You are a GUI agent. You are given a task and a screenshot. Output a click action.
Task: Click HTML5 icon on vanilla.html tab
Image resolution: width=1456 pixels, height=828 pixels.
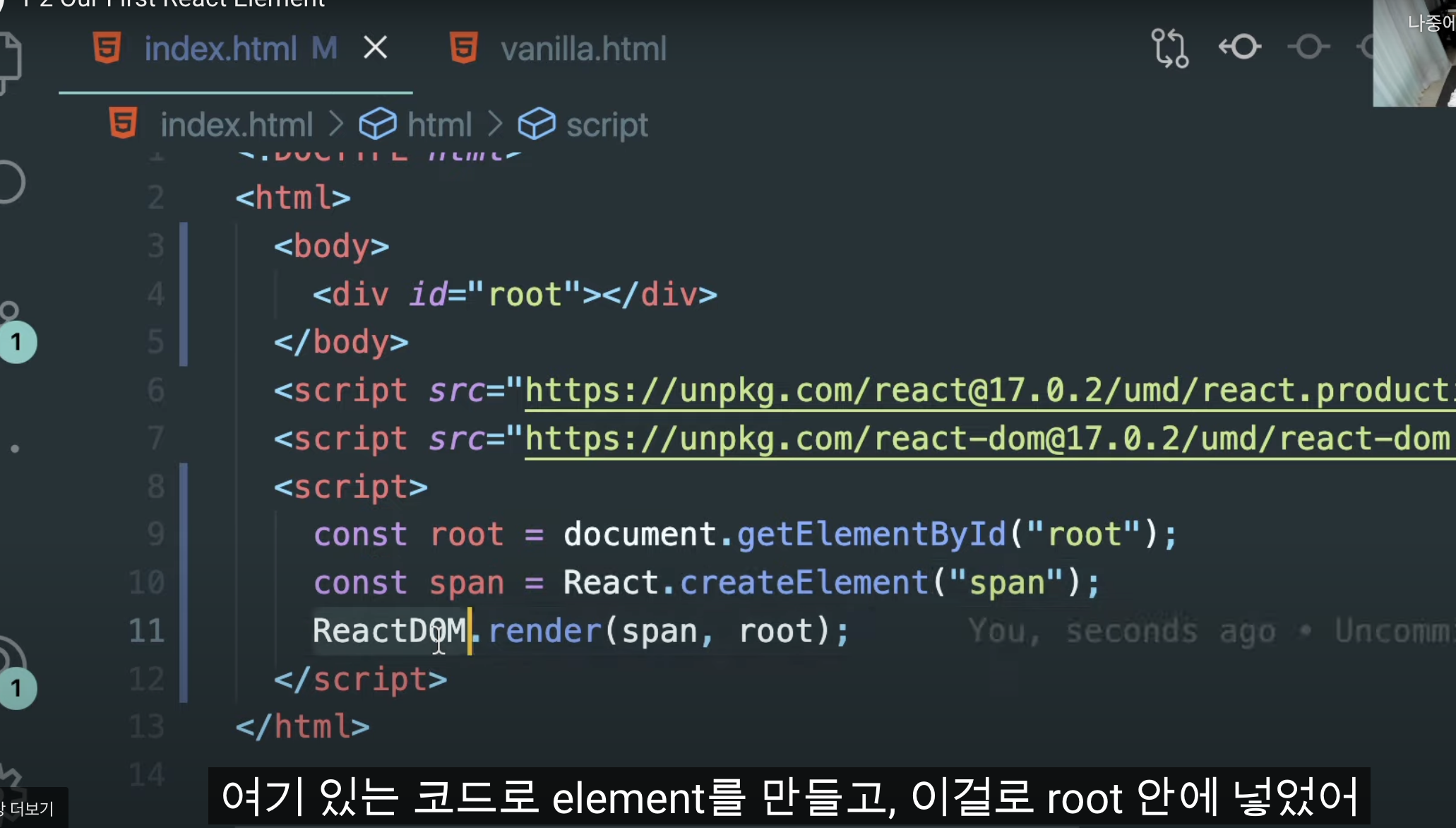[x=464, y=48]
